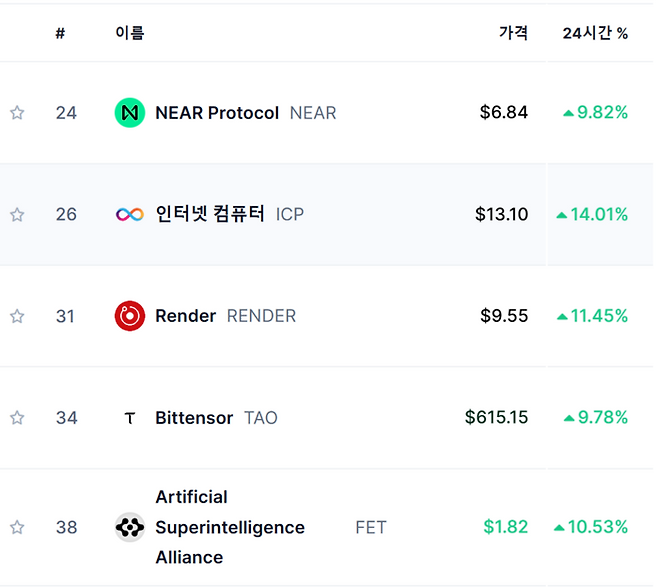Open the Render coin name link

coord(186,316)
